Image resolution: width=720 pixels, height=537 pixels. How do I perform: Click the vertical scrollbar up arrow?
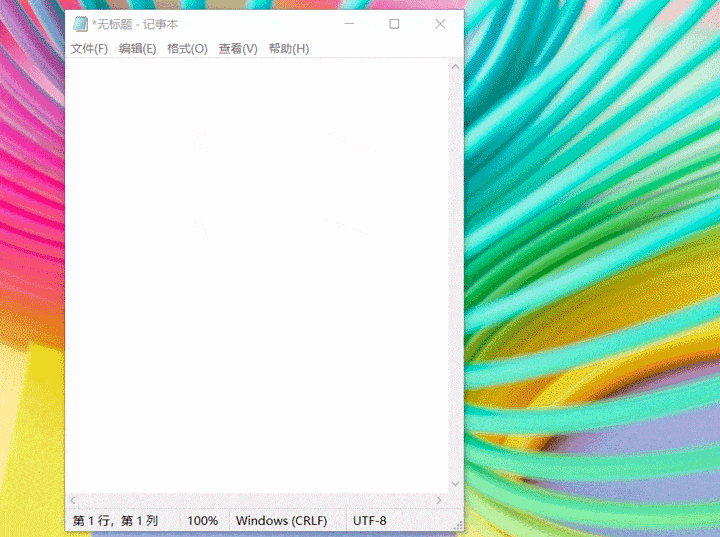click(456, 68)
